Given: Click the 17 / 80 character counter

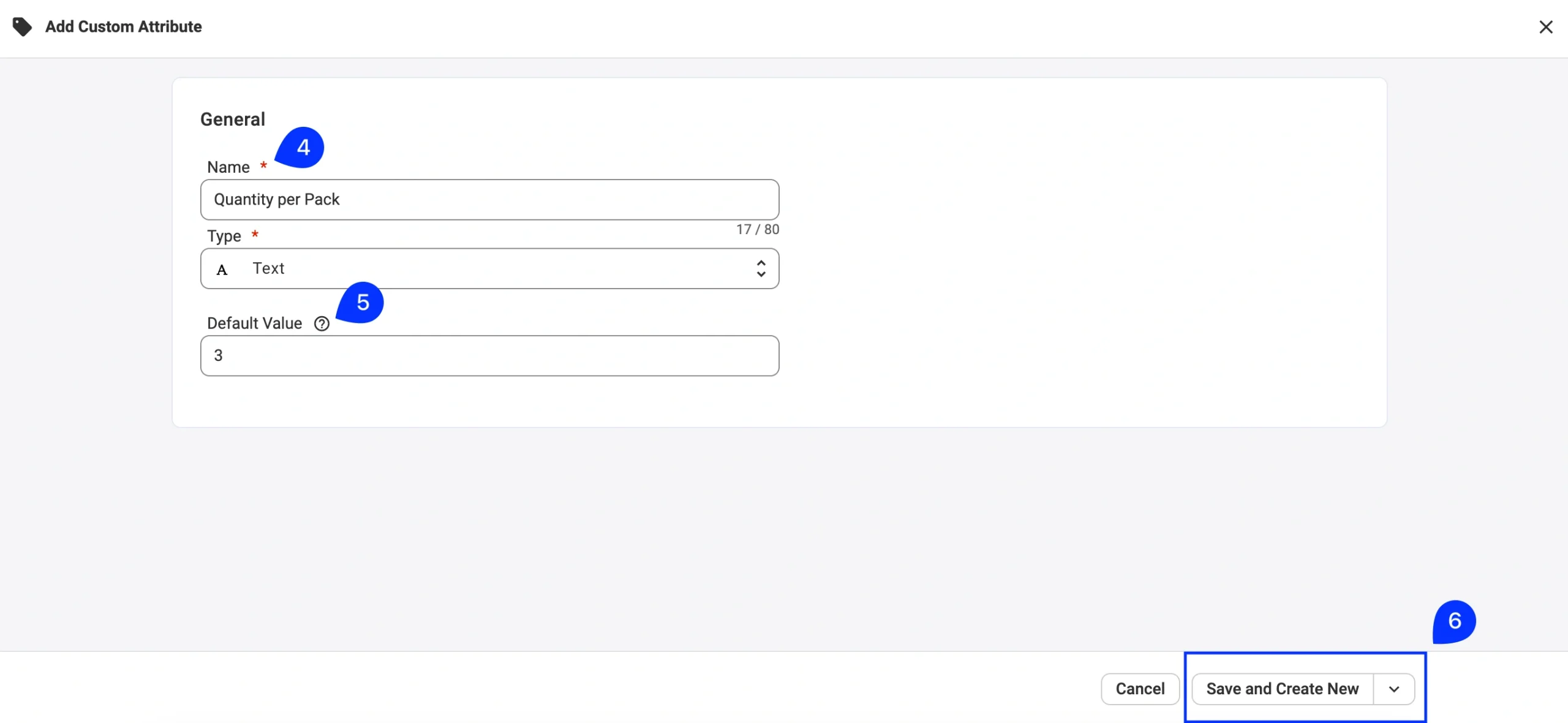Looking at the screenshot, I should click(757, 230).
